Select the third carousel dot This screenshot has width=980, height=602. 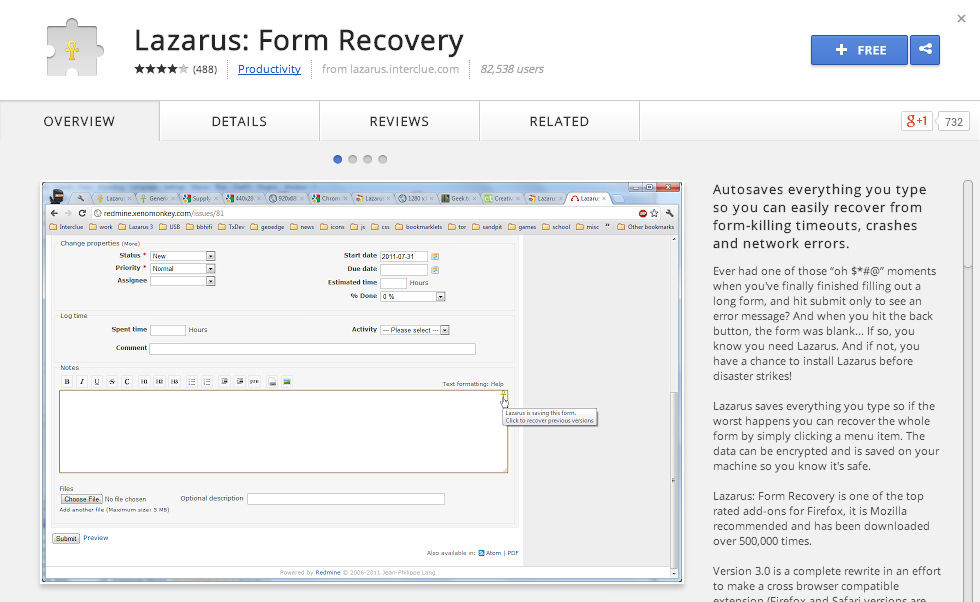(x=368, y=159)
